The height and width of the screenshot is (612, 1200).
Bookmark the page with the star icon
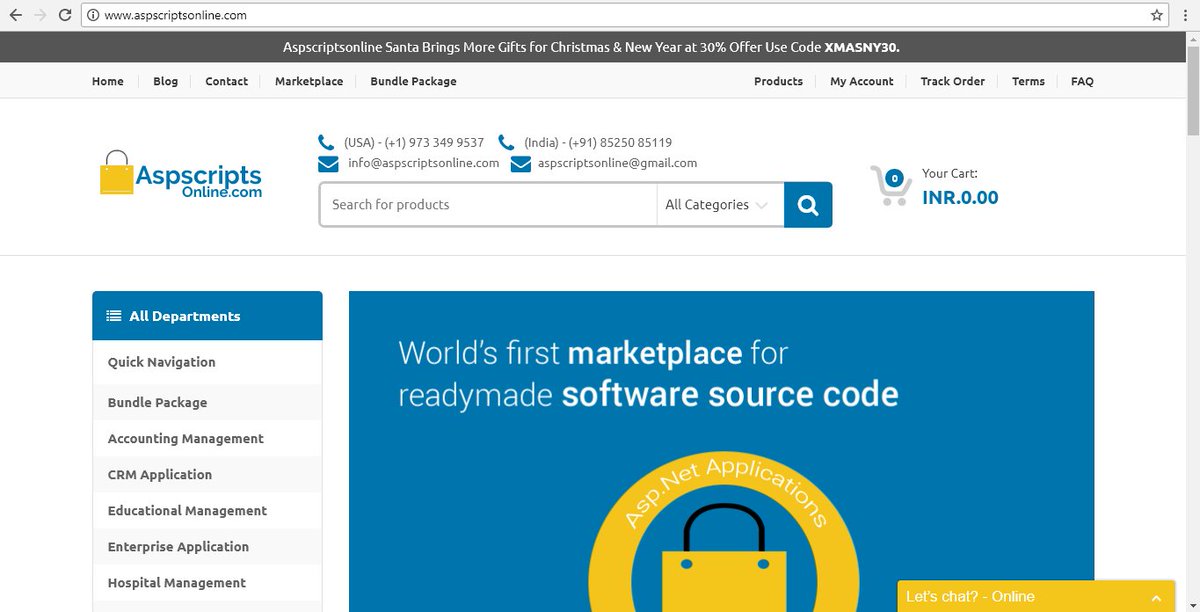[1157, 15]
